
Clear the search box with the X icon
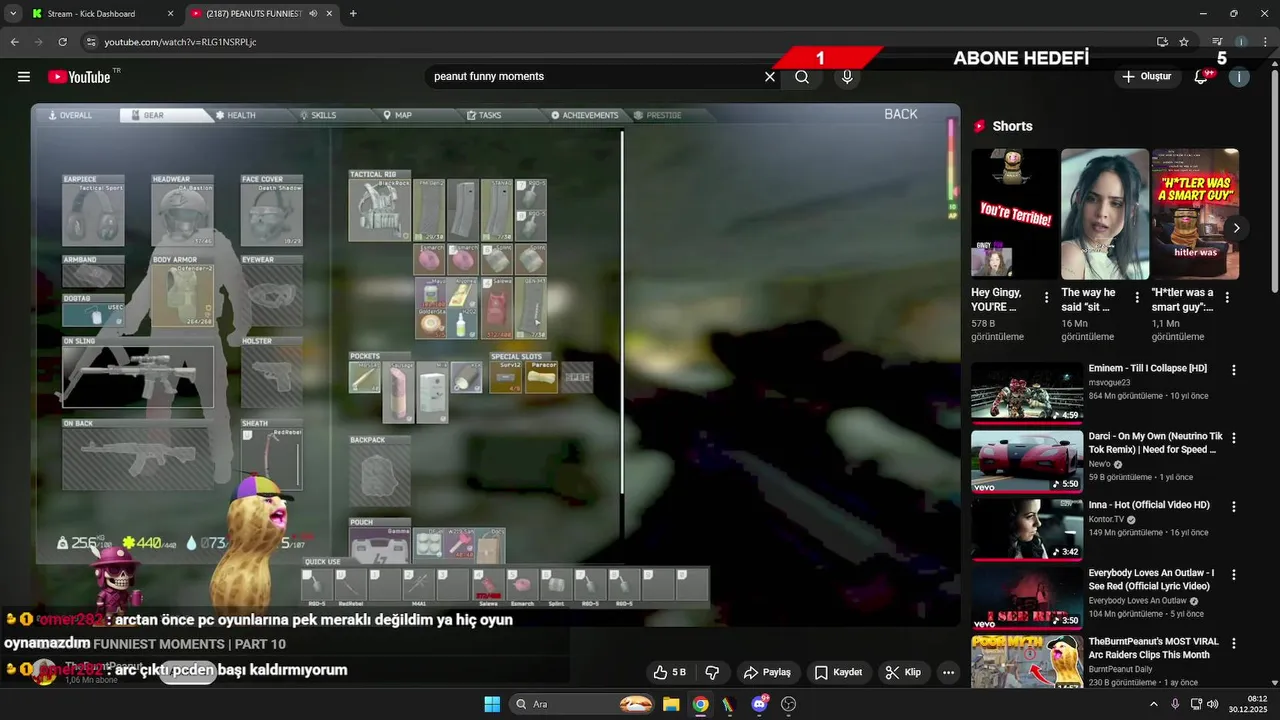click(770, 77)
